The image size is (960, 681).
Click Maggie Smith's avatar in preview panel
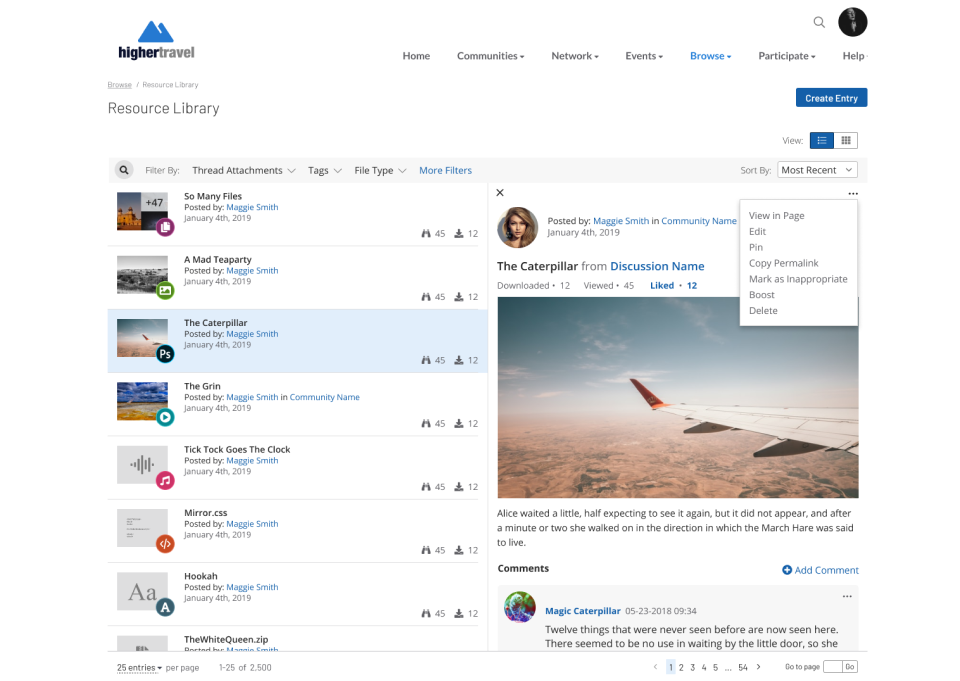tap(517, 227)
